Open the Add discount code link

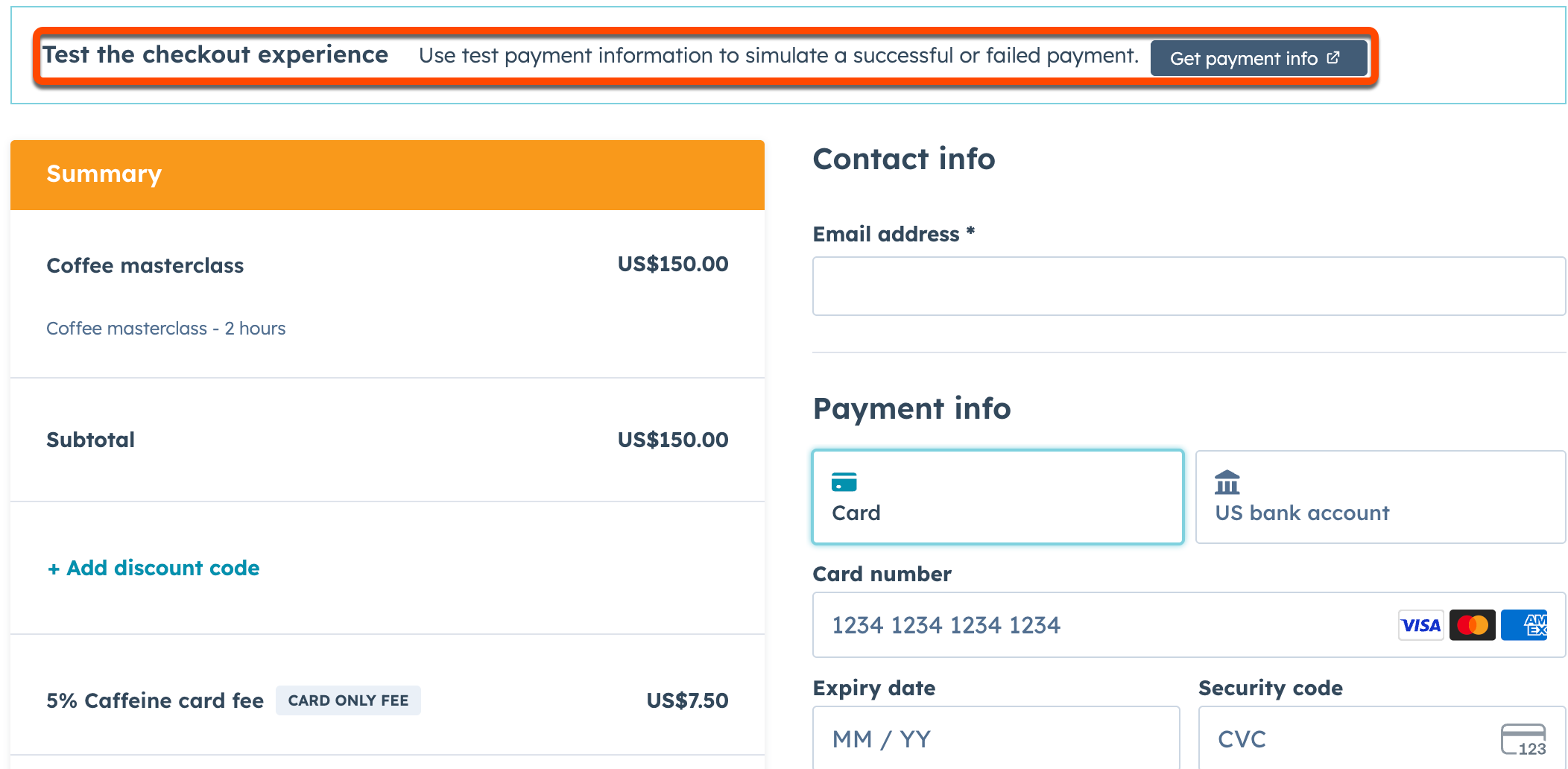coord(154,568)
